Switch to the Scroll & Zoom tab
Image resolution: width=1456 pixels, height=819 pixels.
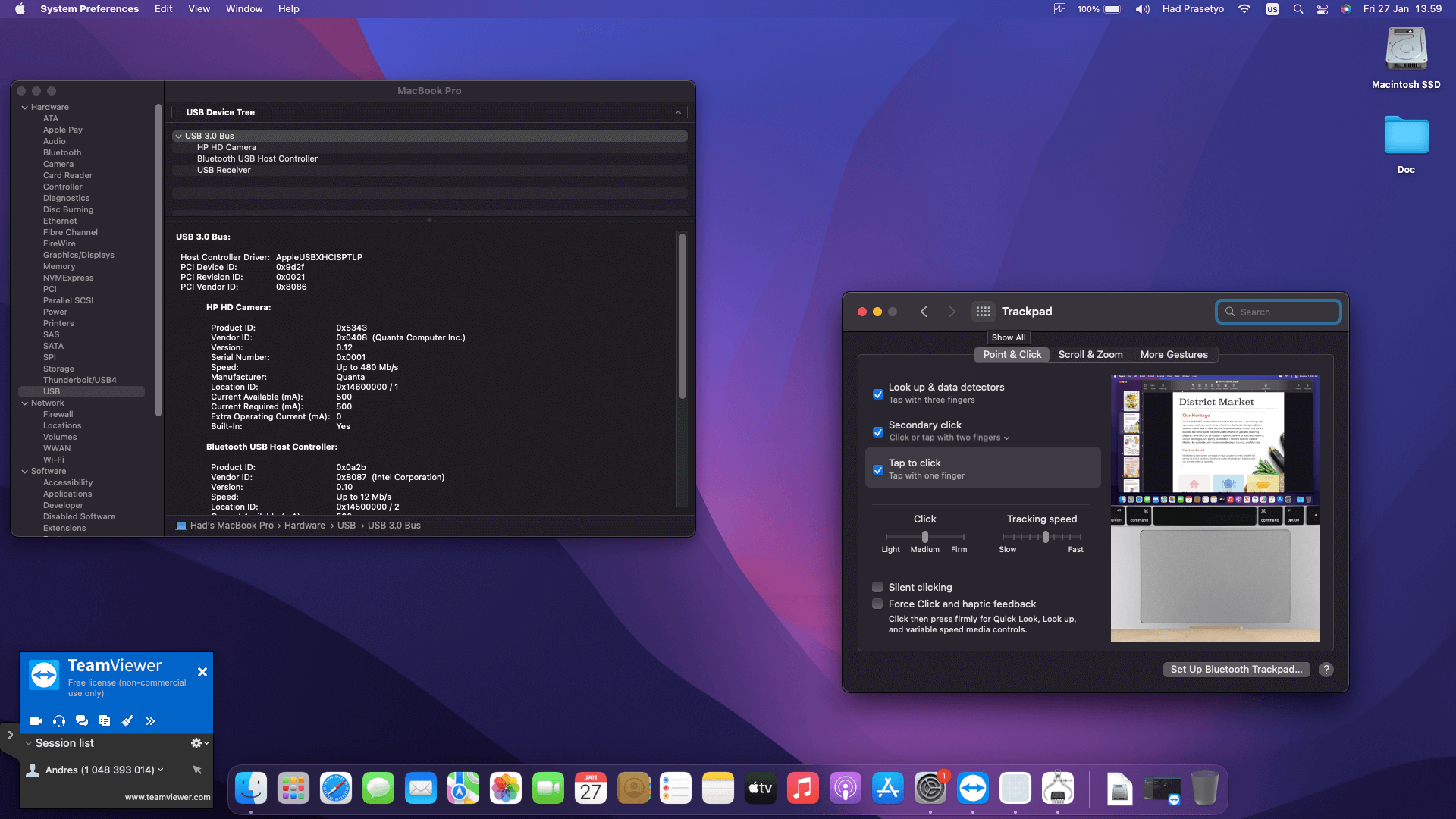pos(1090,355)
